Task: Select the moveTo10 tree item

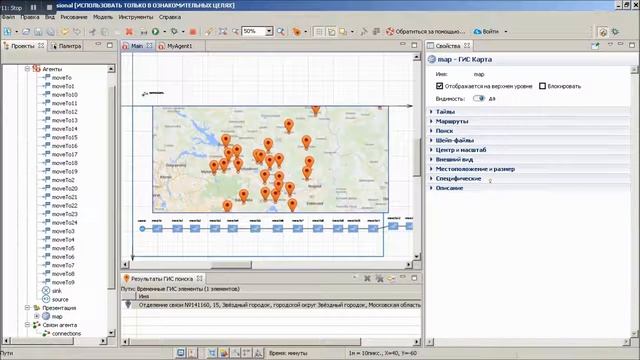Action: [64, 94]
